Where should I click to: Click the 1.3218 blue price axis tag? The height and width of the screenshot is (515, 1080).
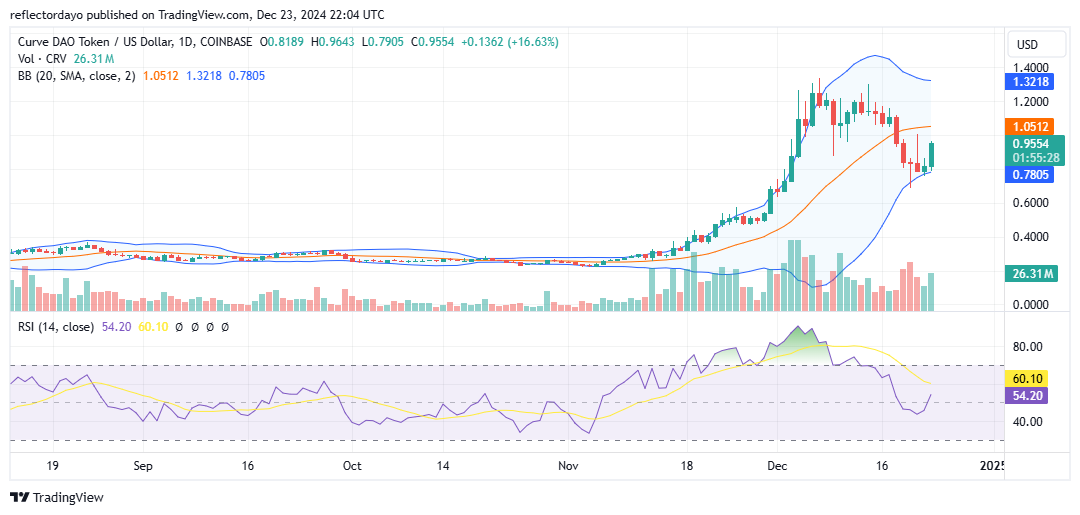tap(1031, 83)
